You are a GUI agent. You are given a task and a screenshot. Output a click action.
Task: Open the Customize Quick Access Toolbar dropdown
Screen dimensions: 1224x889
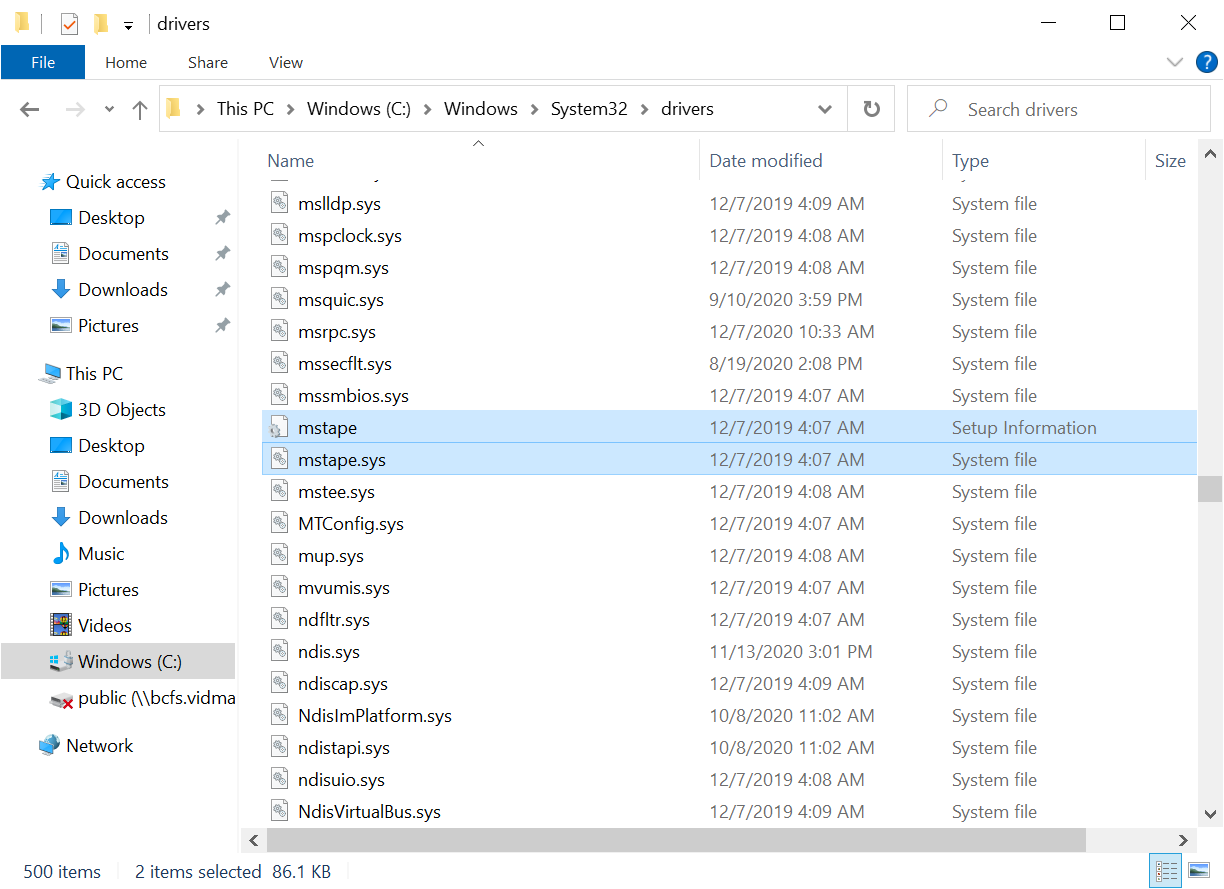[x=128, y=25]
